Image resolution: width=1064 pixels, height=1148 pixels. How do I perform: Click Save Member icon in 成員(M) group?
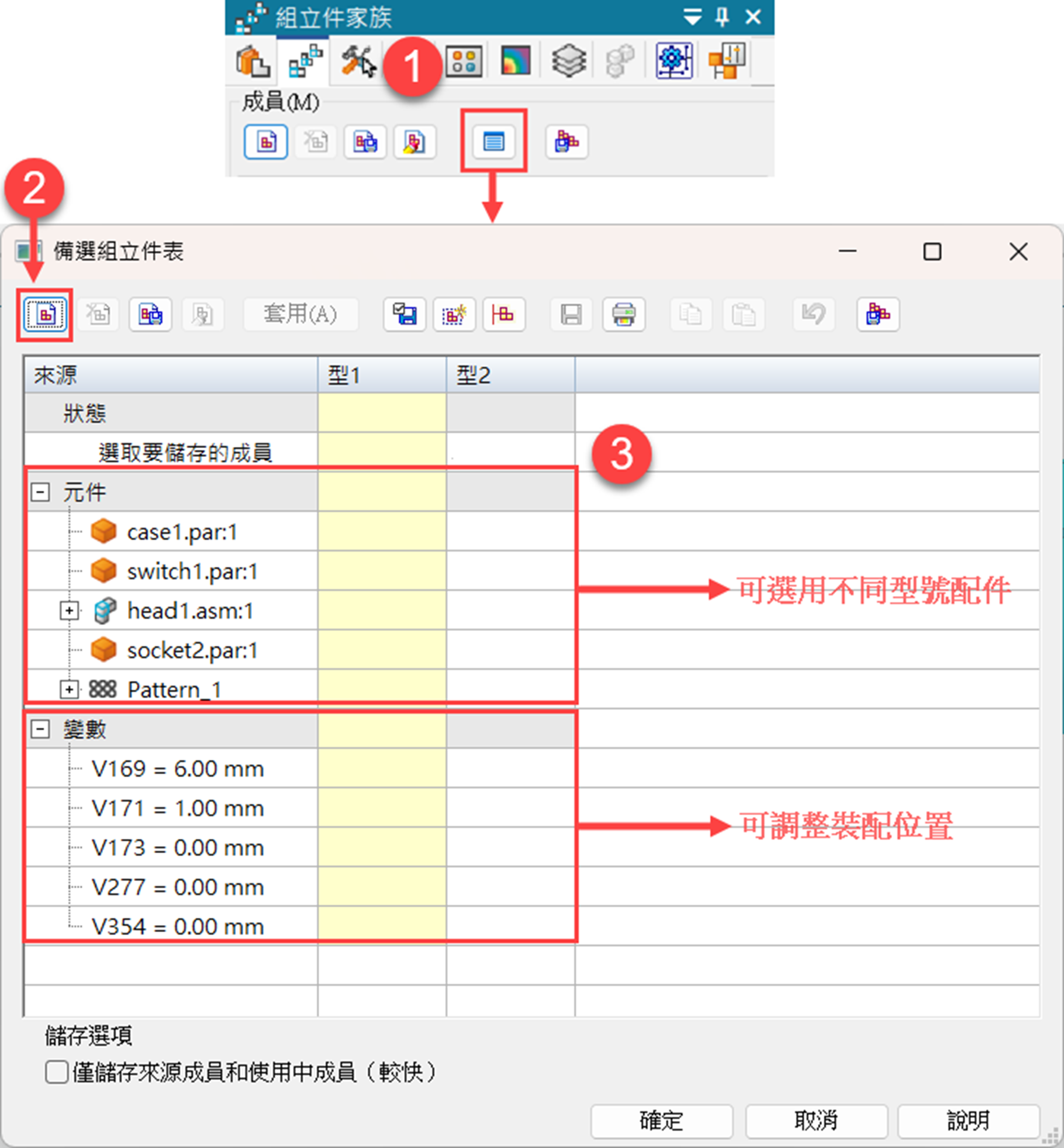[x=365, y=142]
